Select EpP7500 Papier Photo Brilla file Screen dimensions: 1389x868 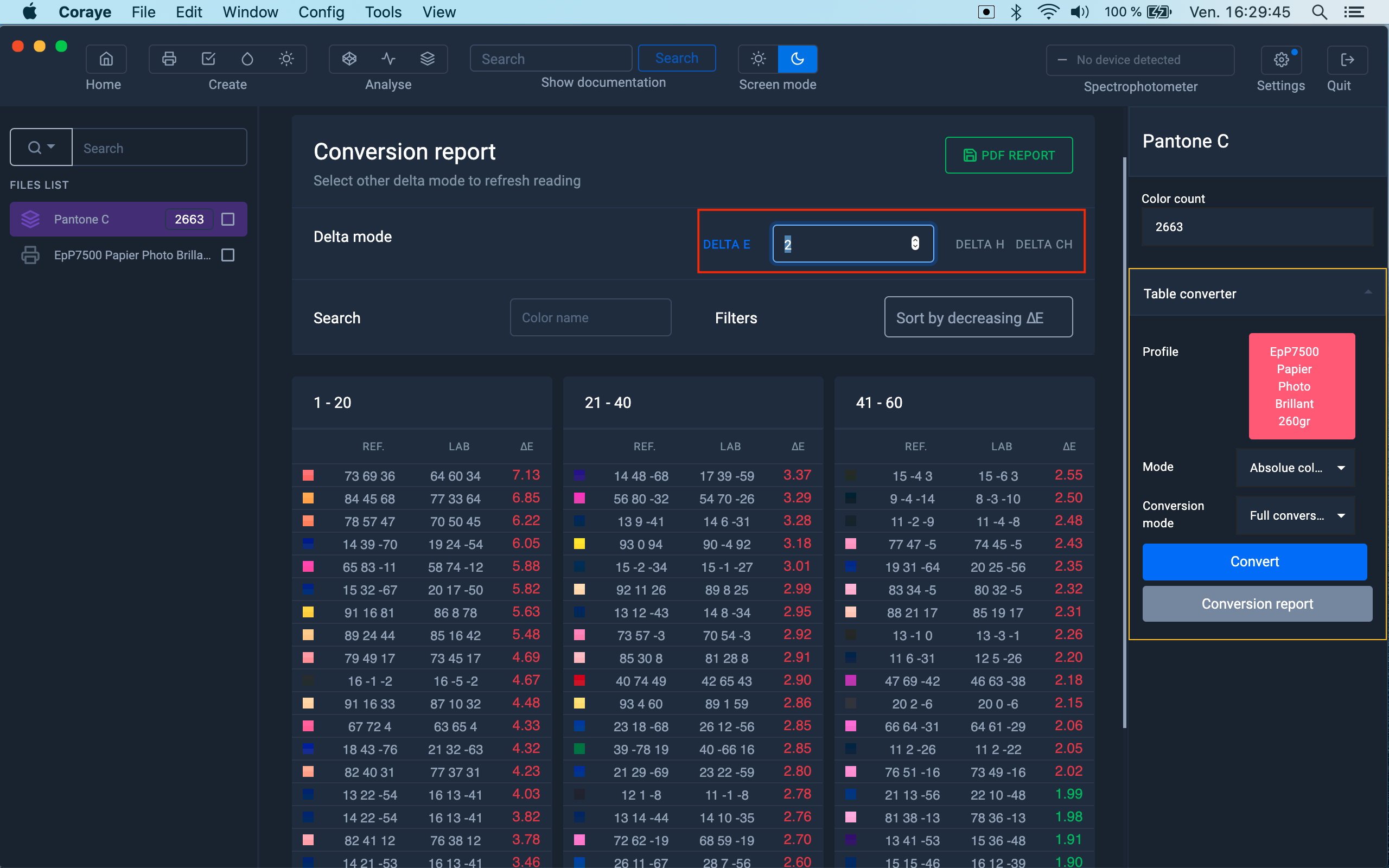[129, 255]
